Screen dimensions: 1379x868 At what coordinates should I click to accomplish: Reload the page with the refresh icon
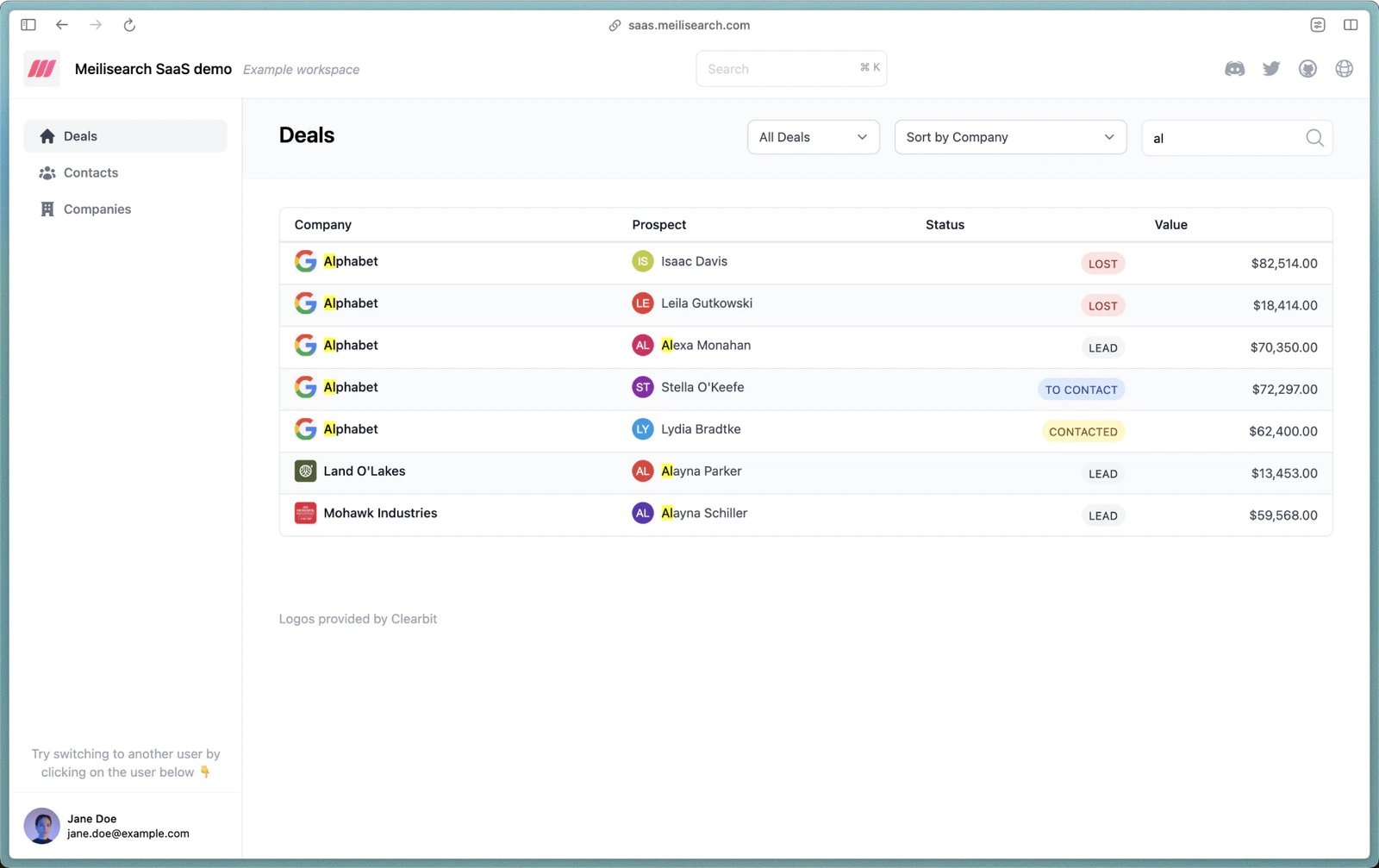click(x=129, y=25)
